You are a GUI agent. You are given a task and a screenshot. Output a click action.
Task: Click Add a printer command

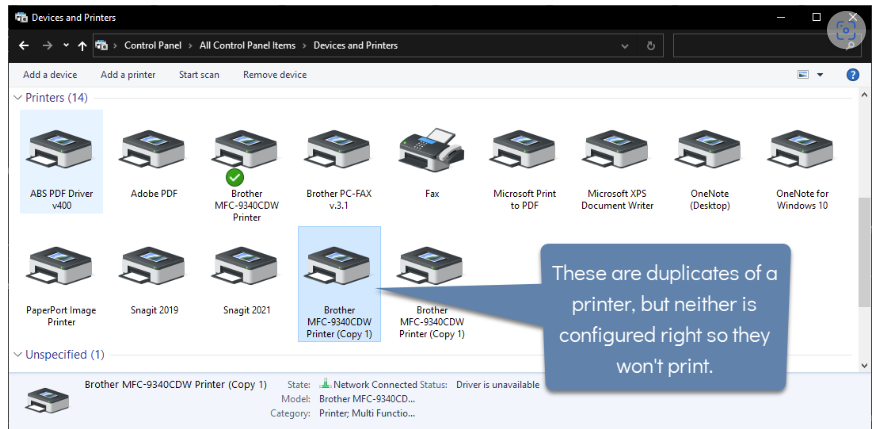click(x=128, y=75)
